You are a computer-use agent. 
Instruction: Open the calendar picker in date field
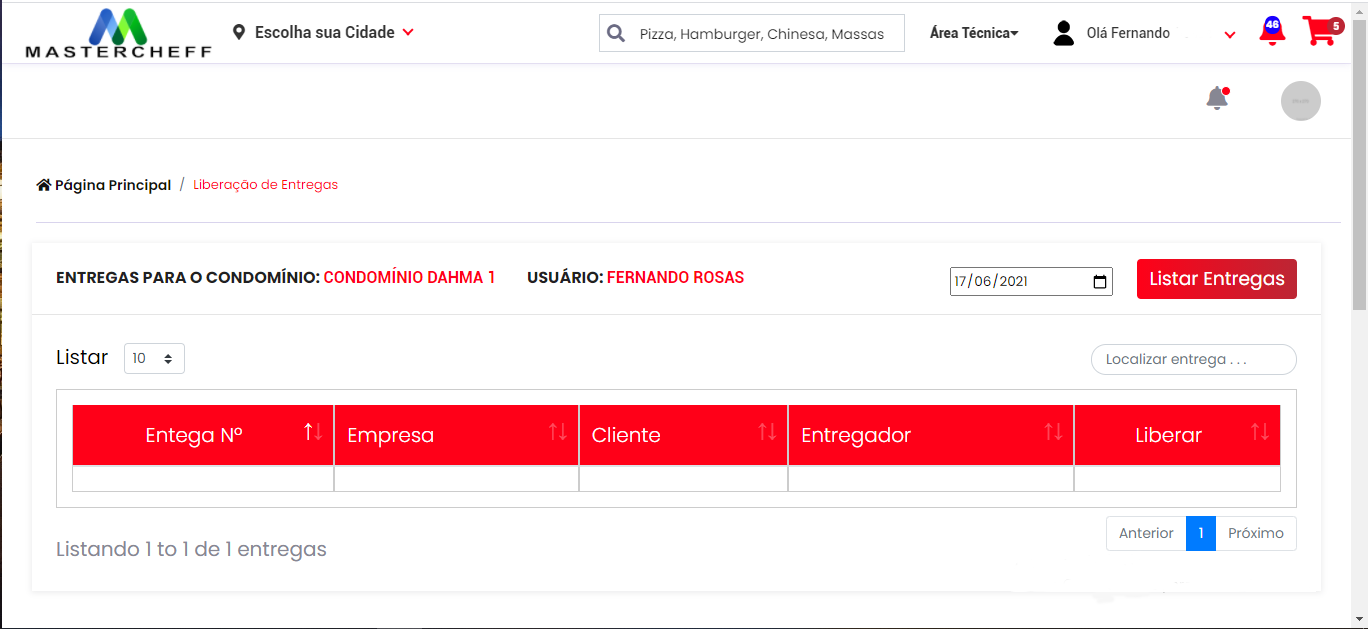coord(1100,282)
